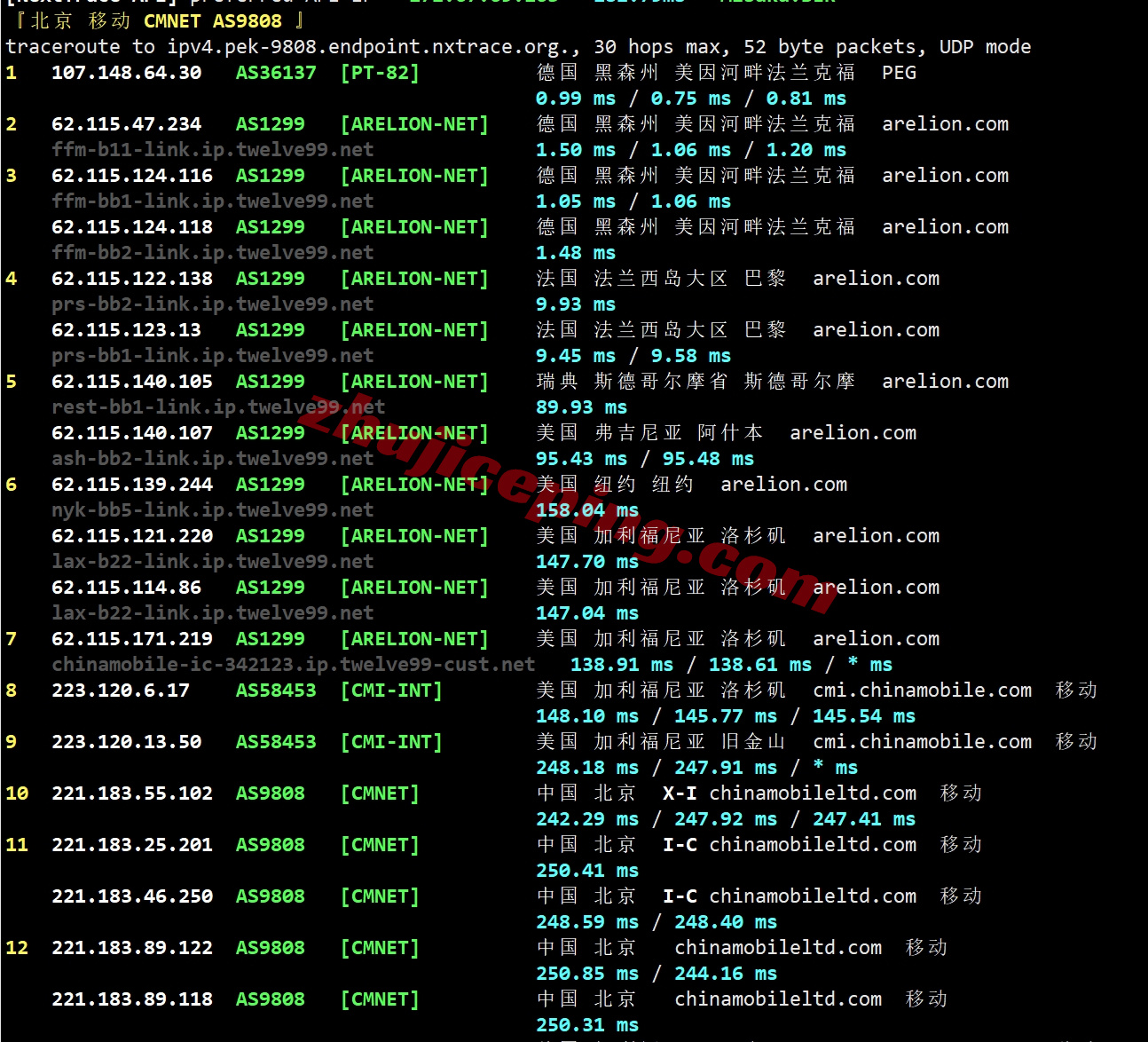This screenshot has width=1148, height=1042.
Task: Select the 89.93 ms latency value
Action: pos(581,407)
